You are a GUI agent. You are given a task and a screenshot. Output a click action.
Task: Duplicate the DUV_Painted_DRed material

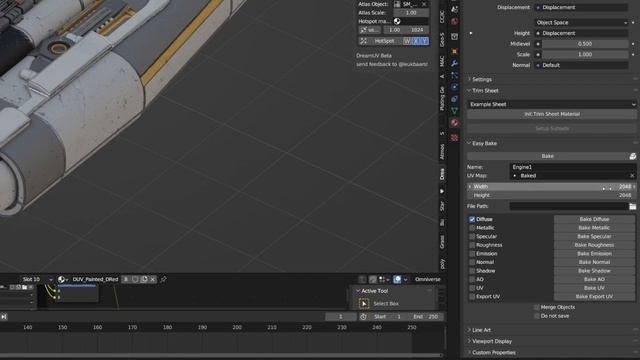[x=144, y=280]
